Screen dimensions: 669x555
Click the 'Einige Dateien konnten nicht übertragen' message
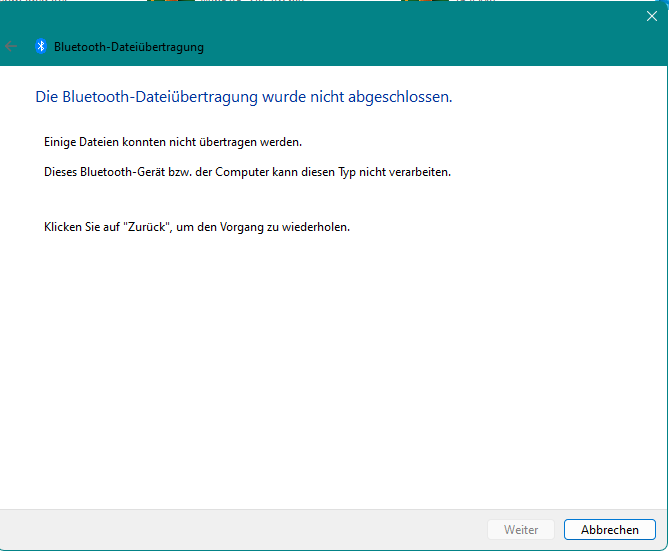tap(158, 142)
